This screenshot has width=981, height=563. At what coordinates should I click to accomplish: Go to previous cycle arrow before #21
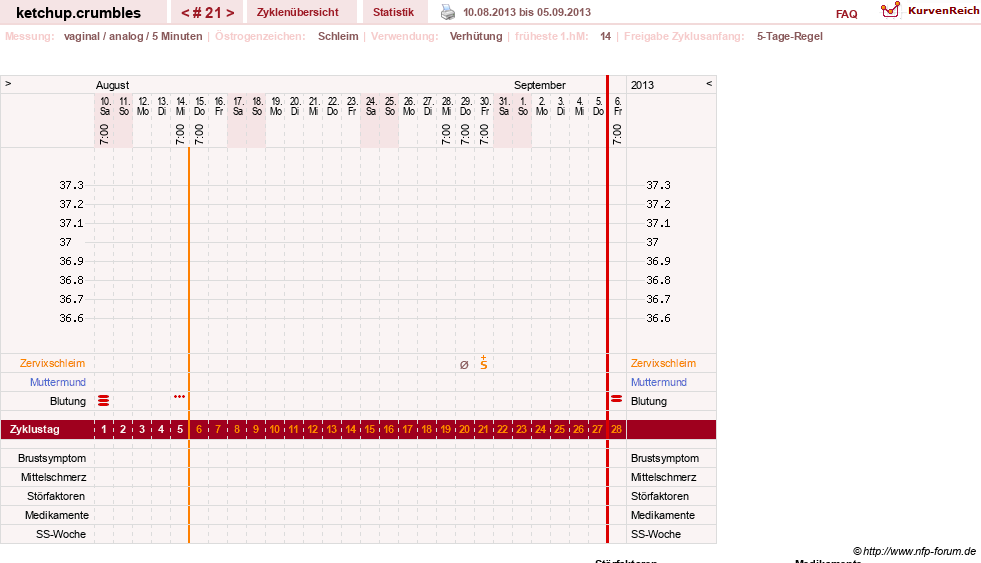[x=185, y=13]
